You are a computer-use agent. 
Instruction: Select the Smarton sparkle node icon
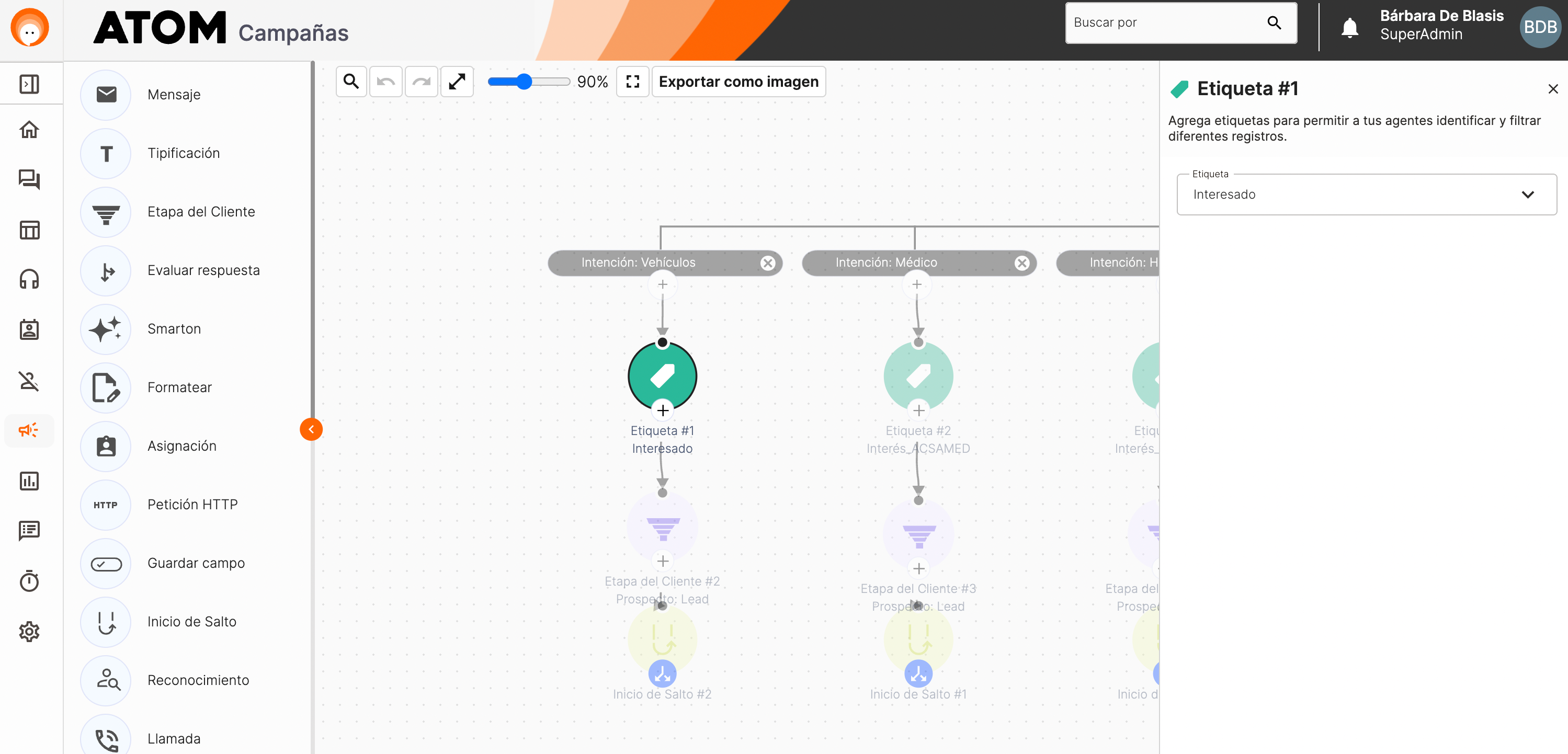coord(106,329)
